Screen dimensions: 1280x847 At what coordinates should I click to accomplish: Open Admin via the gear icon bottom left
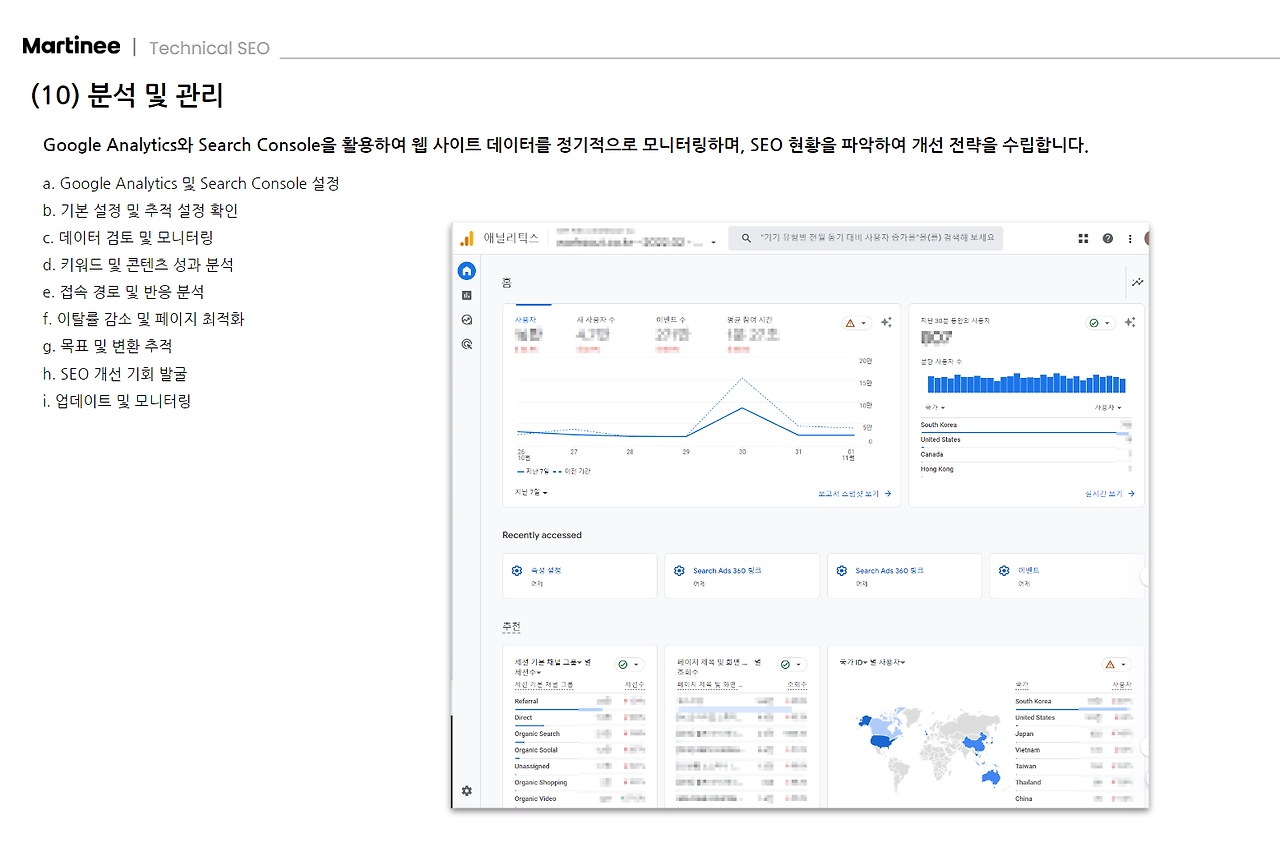coord(466,791)
